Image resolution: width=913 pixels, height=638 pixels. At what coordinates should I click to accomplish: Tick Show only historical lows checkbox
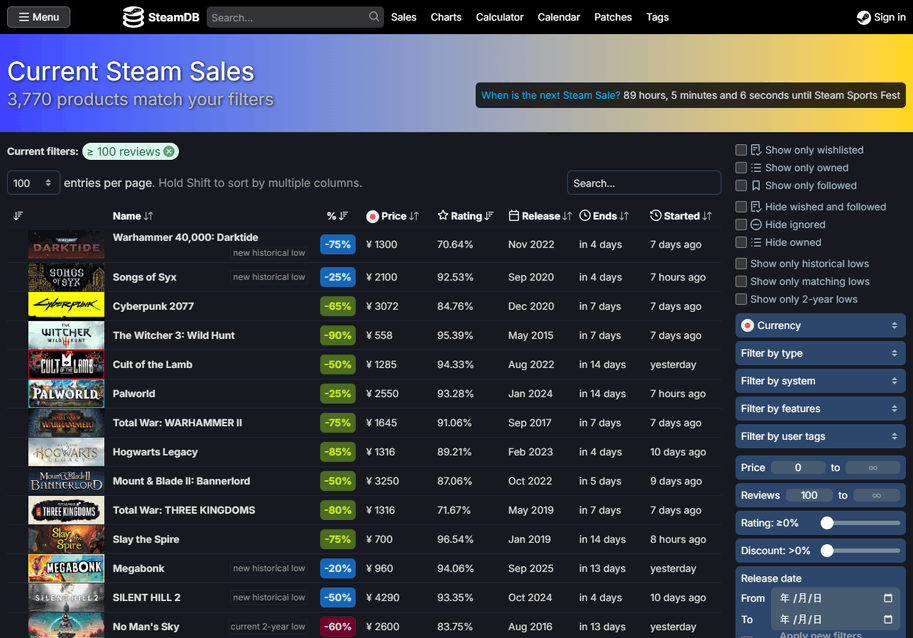click(741, 264)
